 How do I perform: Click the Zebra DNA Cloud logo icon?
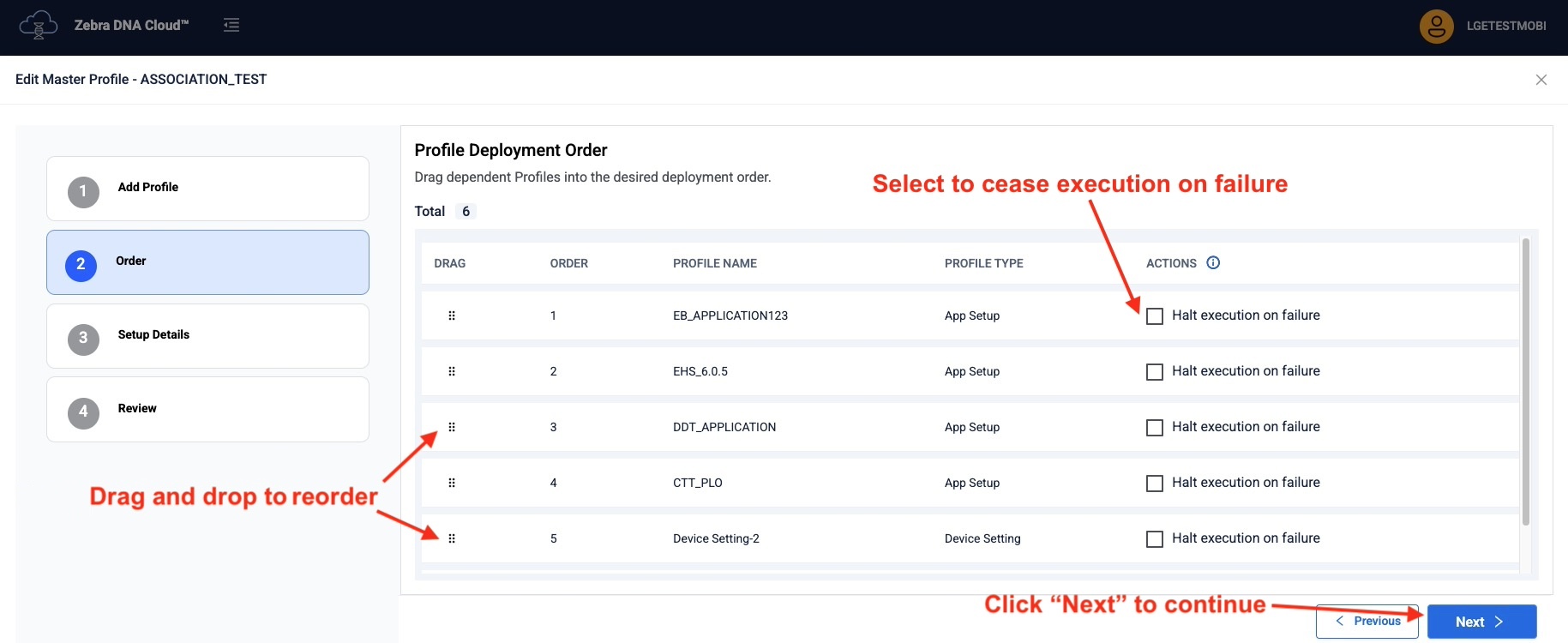pyautogui.click(x=38, y=25)
